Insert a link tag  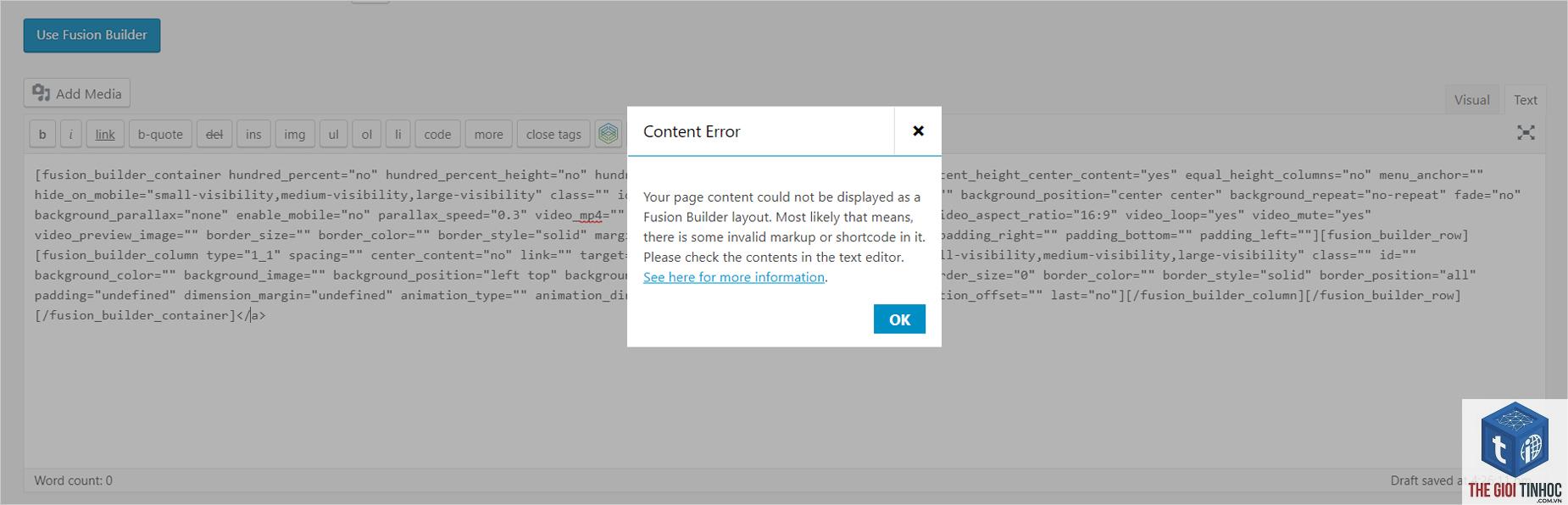(x=105, y=134)
